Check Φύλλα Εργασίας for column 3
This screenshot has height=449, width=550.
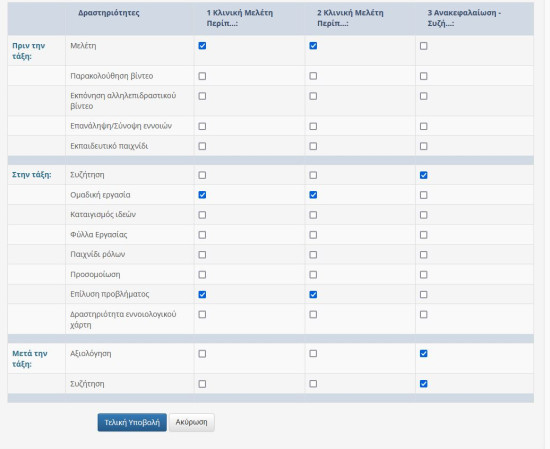423,234
